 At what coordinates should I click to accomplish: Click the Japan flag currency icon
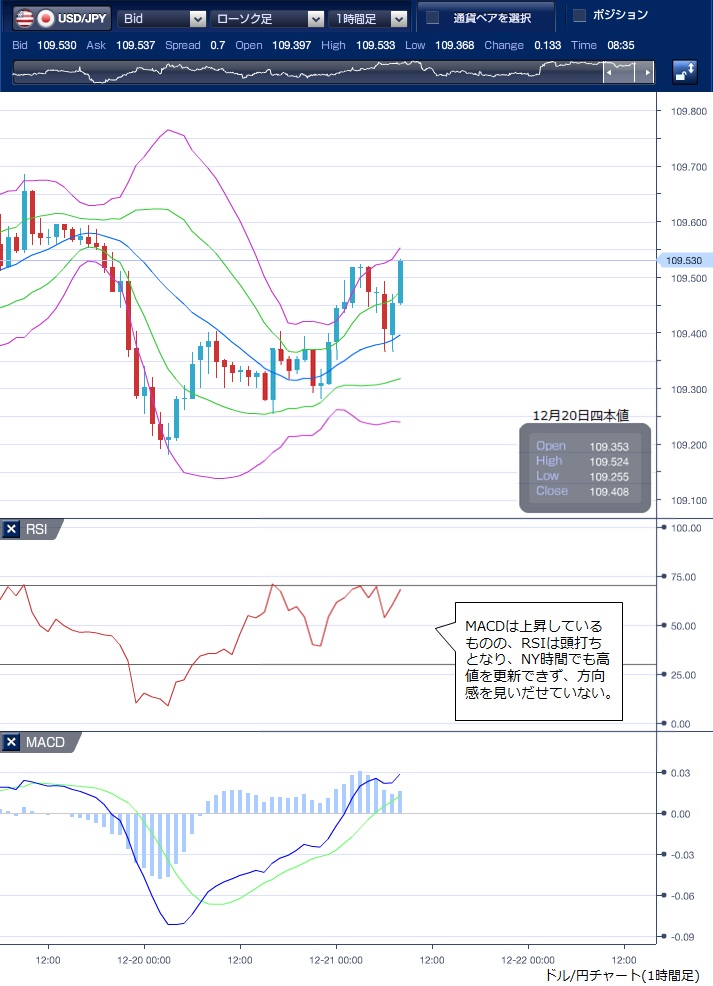[46, 18]
